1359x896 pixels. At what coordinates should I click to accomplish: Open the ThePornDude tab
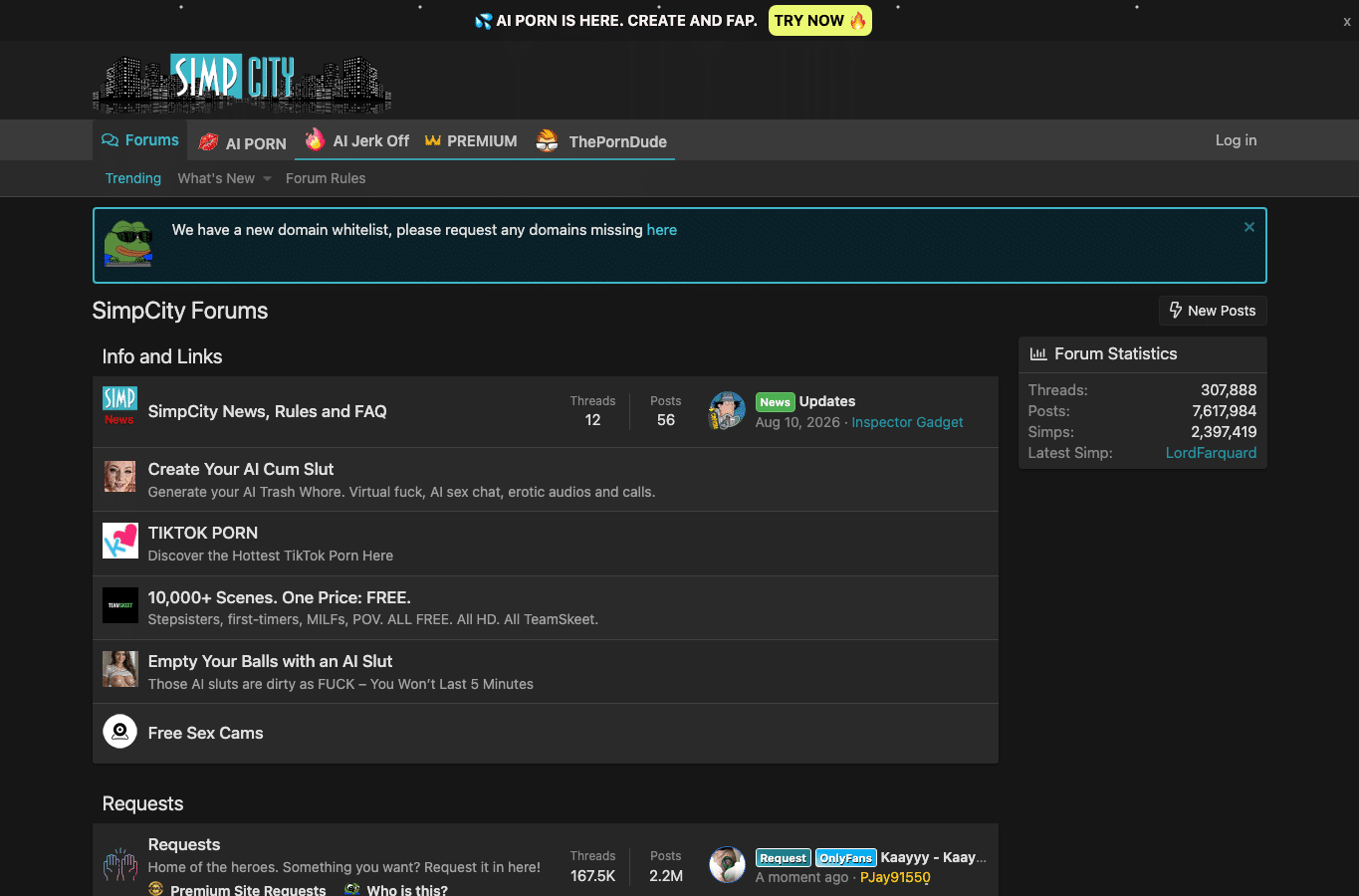pos(601,141)
